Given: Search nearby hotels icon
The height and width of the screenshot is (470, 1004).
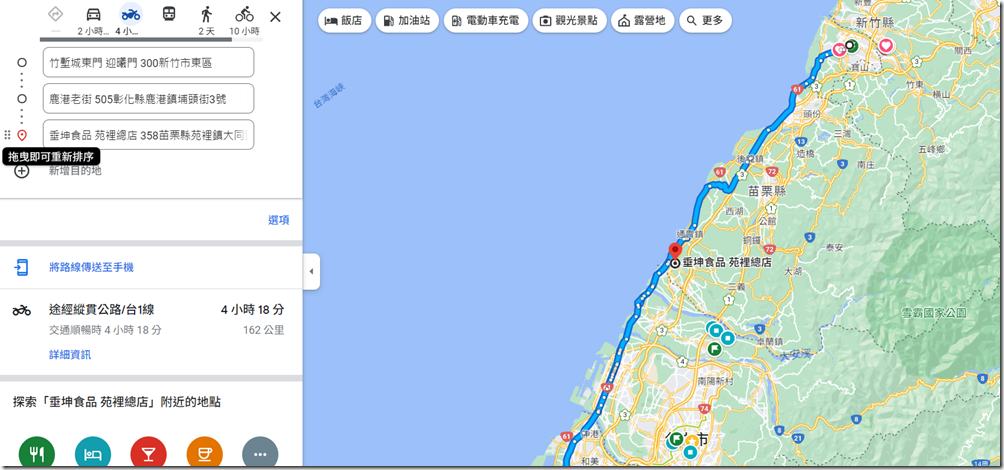Looking at the screenshot, I should (93, 453).
